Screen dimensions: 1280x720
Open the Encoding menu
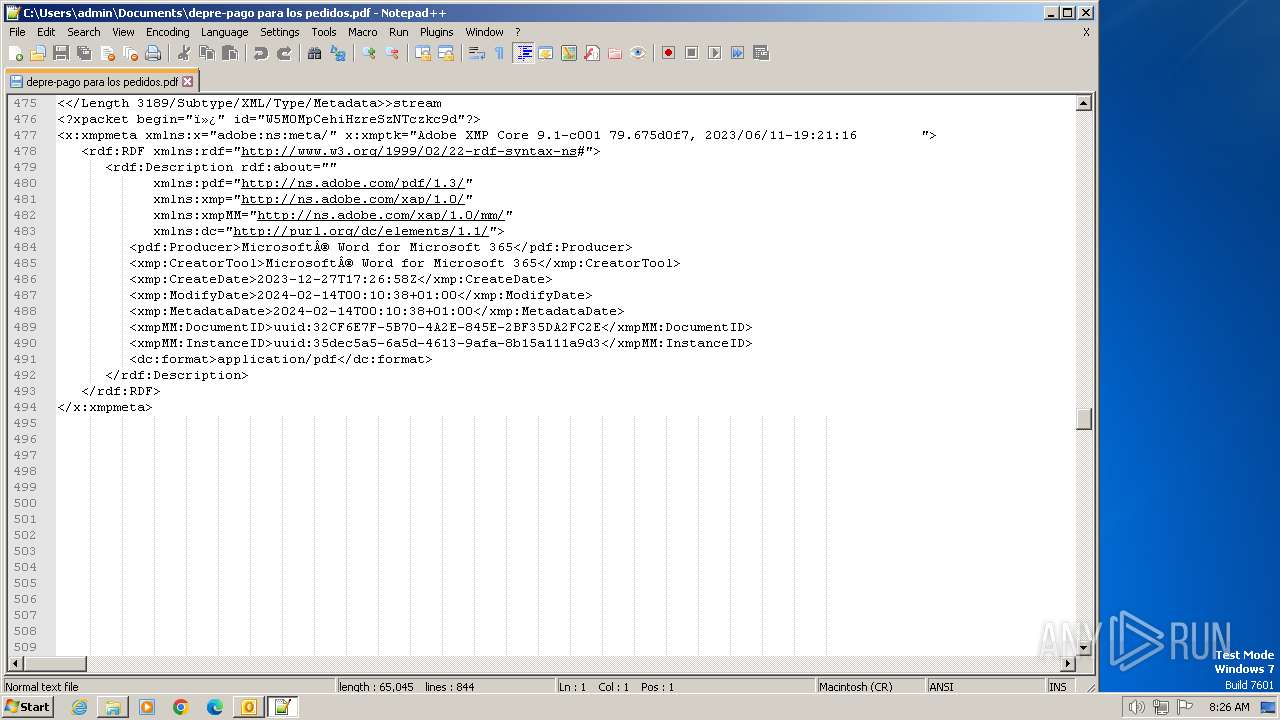coord(167,32)
